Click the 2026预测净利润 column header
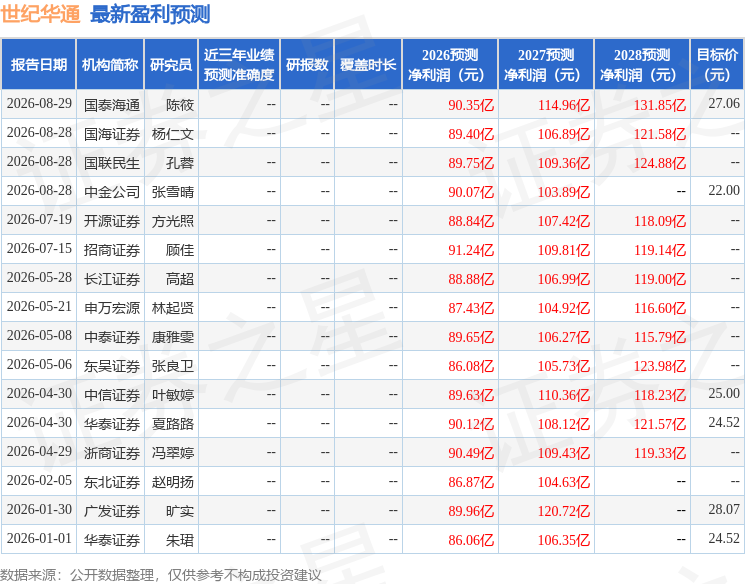This screenshot has height=584, width=745. (x=450, y=65)
